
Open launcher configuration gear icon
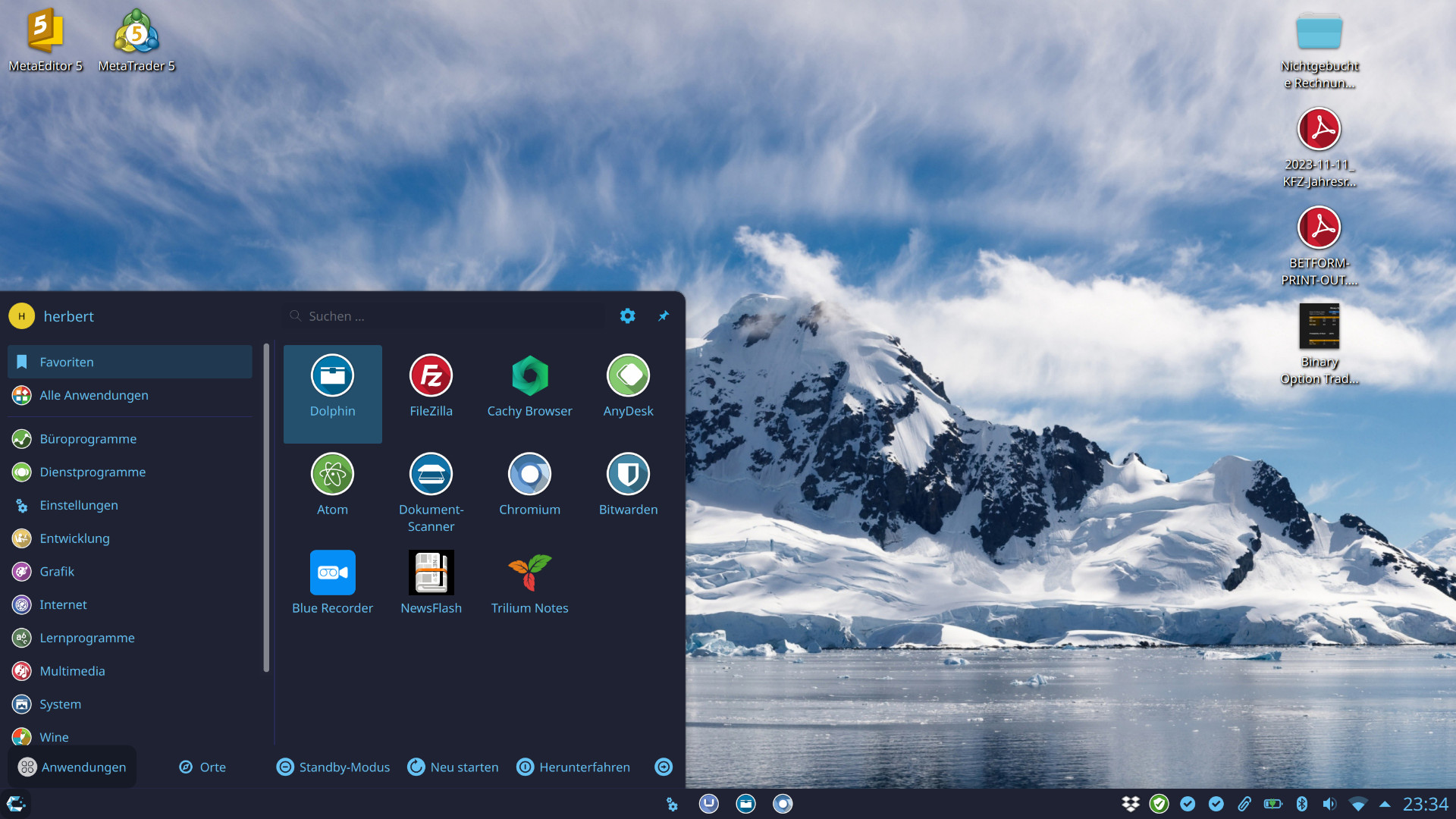pyautogui.click(x=627, y=316)
